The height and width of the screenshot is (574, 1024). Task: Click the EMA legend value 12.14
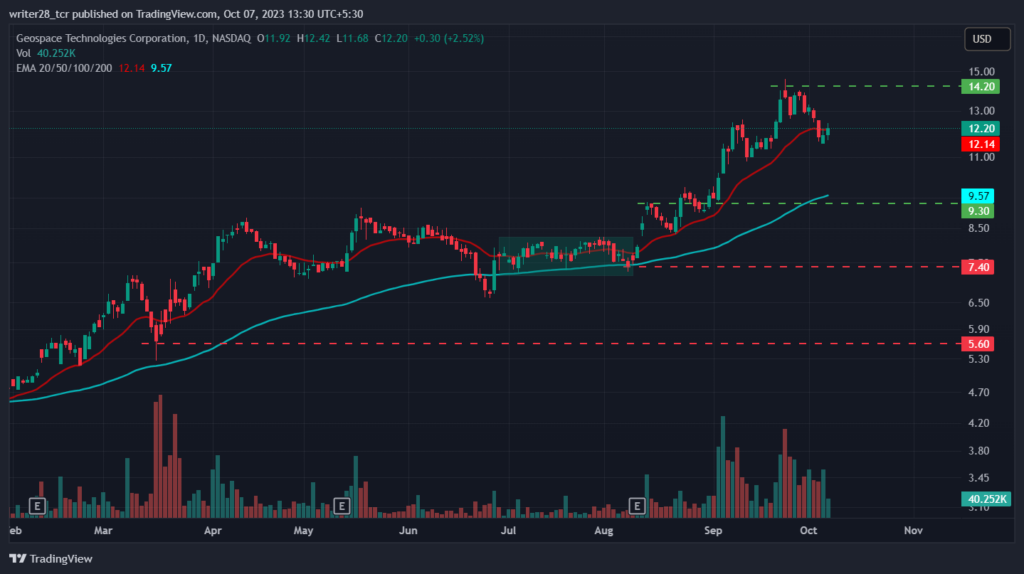click(131, 68)
